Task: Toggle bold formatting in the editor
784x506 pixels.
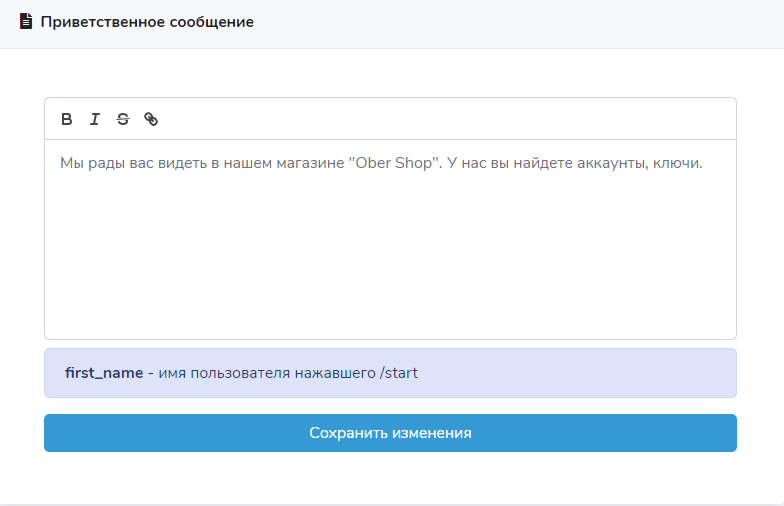Action: coord(67,119)
